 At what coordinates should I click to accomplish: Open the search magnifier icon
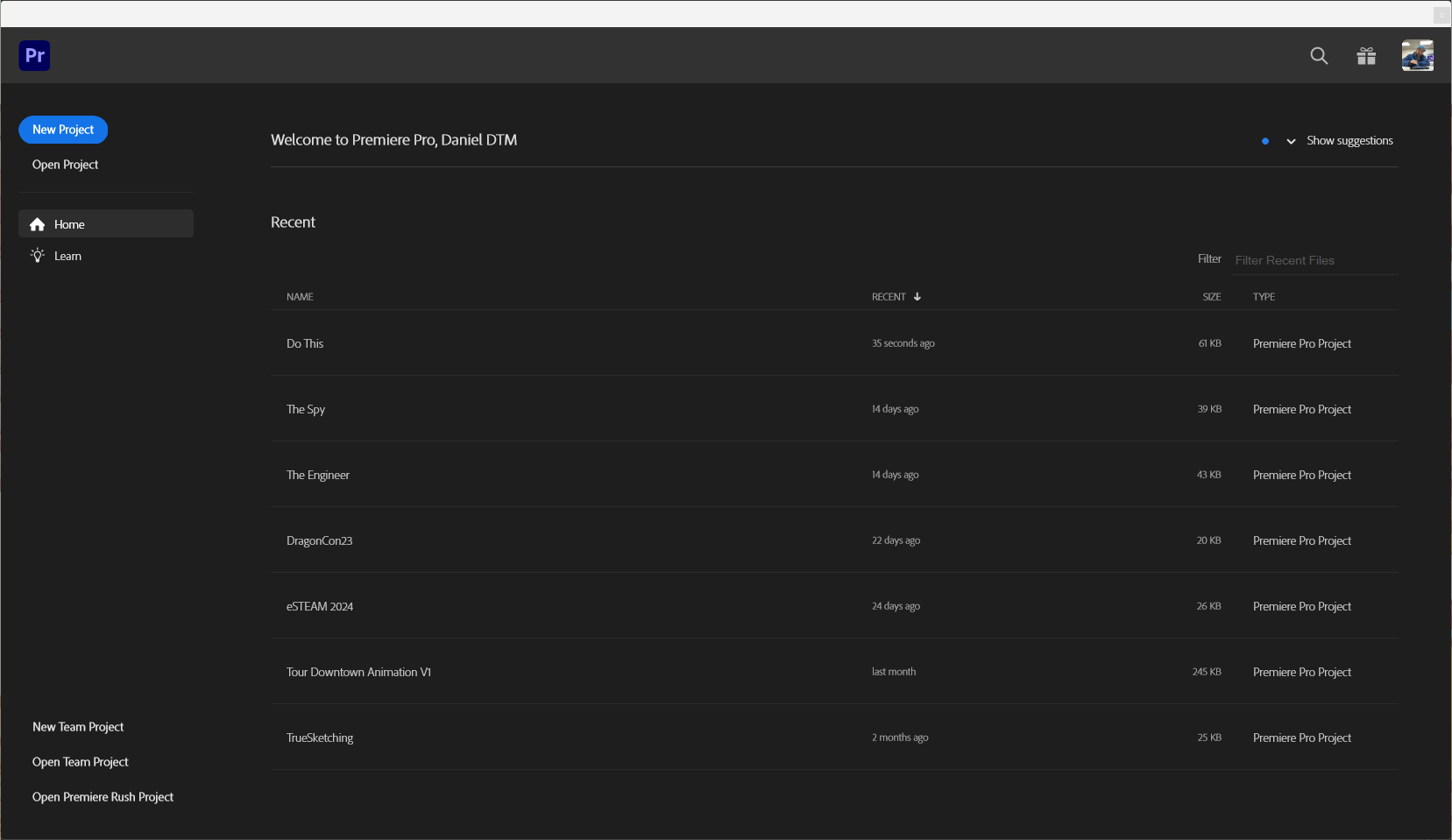click(1319, 56)
